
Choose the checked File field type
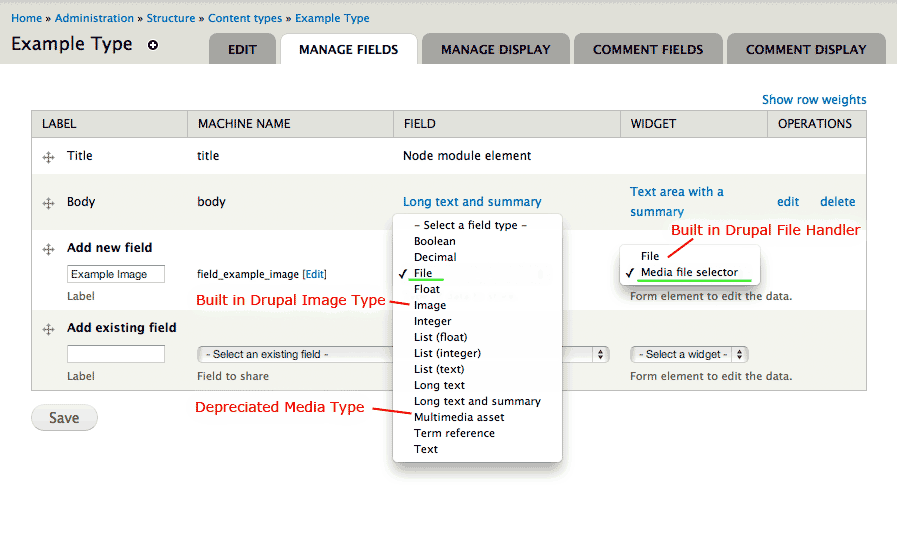pyautogui.click(x=423, y=273)
